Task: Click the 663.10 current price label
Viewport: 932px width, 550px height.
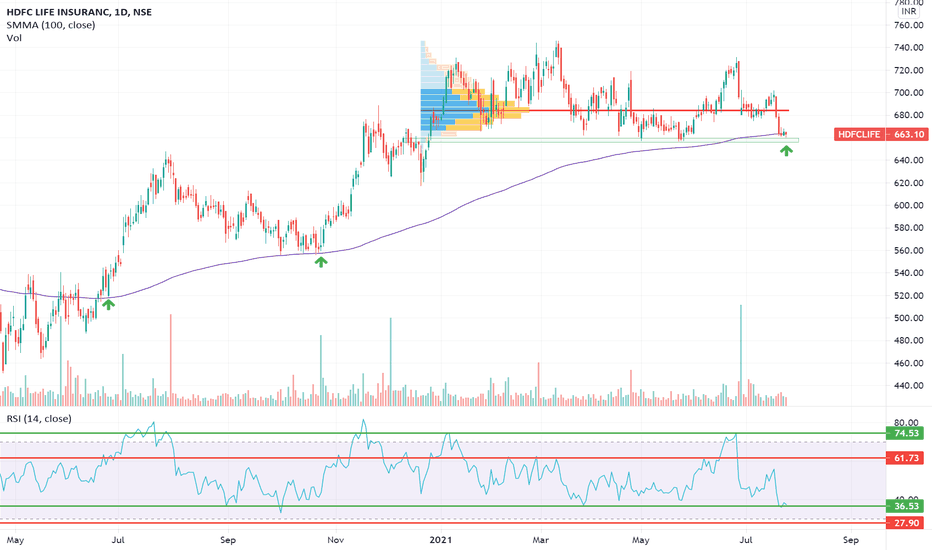Action: click(908, 134)
